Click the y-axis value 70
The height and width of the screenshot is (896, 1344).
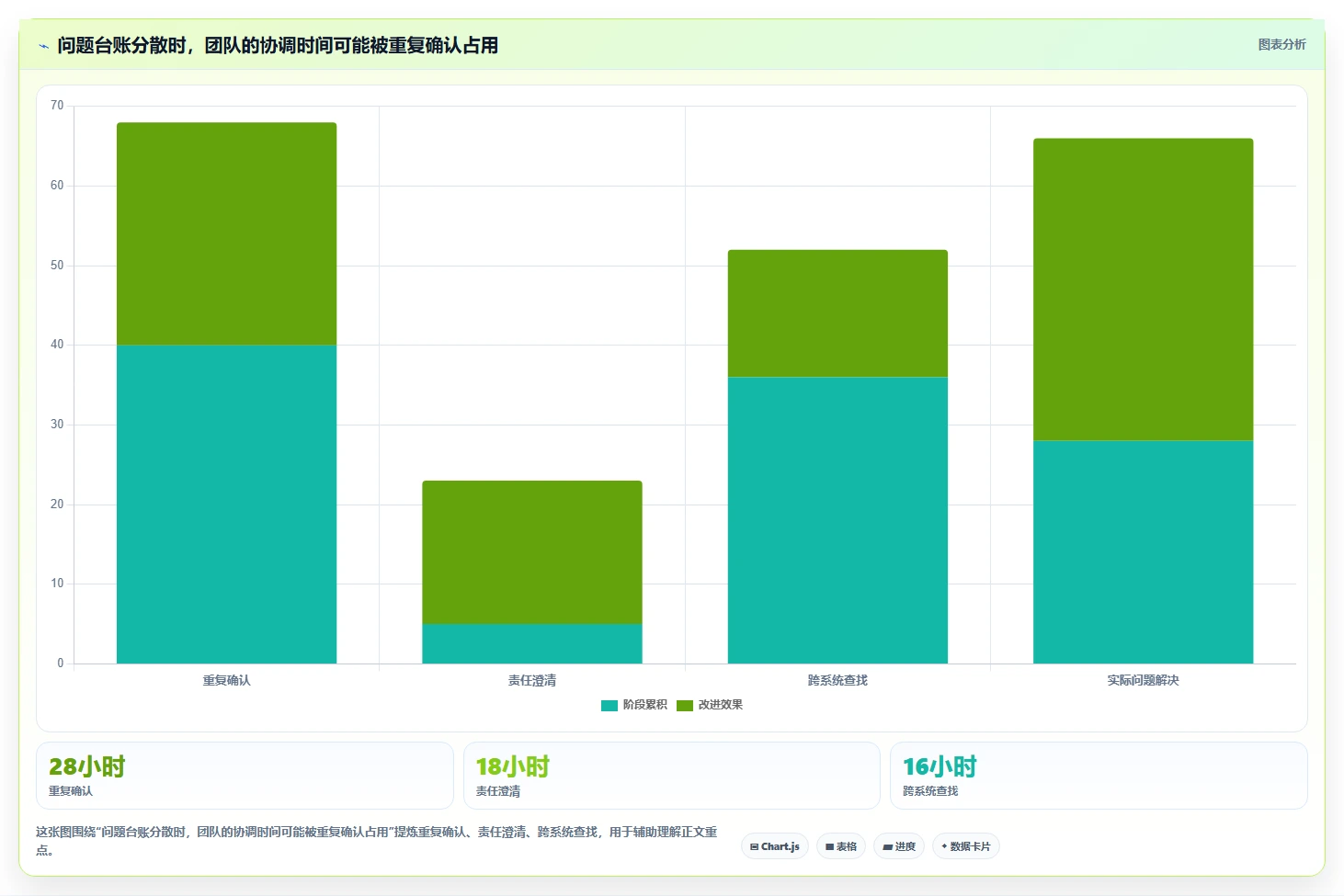click(x=57, y=106)
